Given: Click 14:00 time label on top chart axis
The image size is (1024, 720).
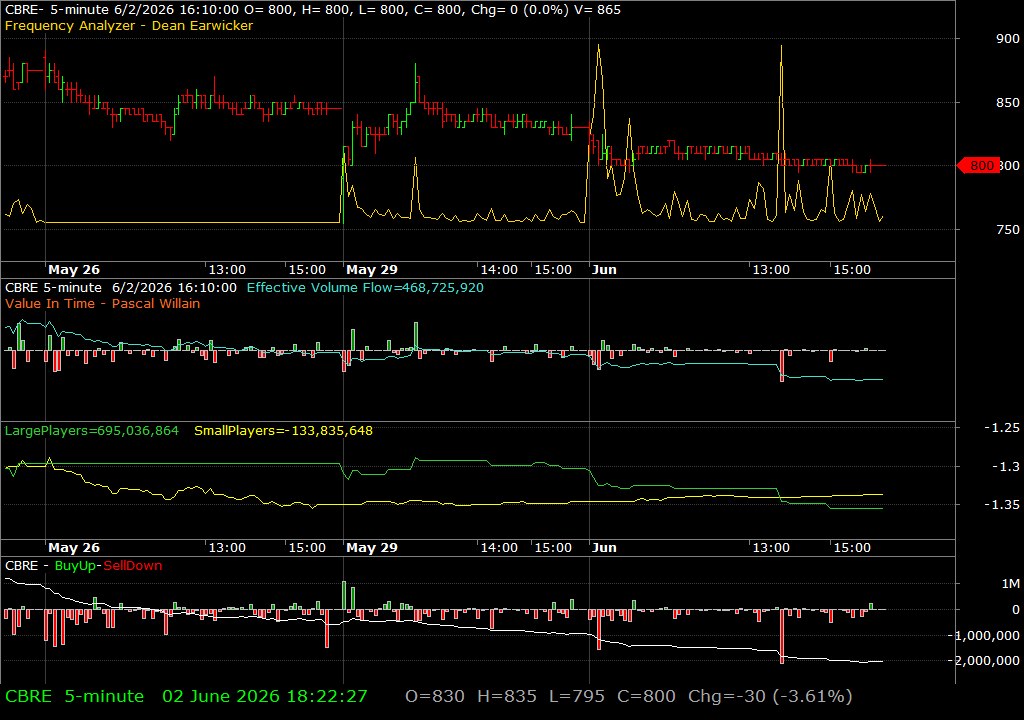Looking at the screenshot, I should [x=499, y=269].
